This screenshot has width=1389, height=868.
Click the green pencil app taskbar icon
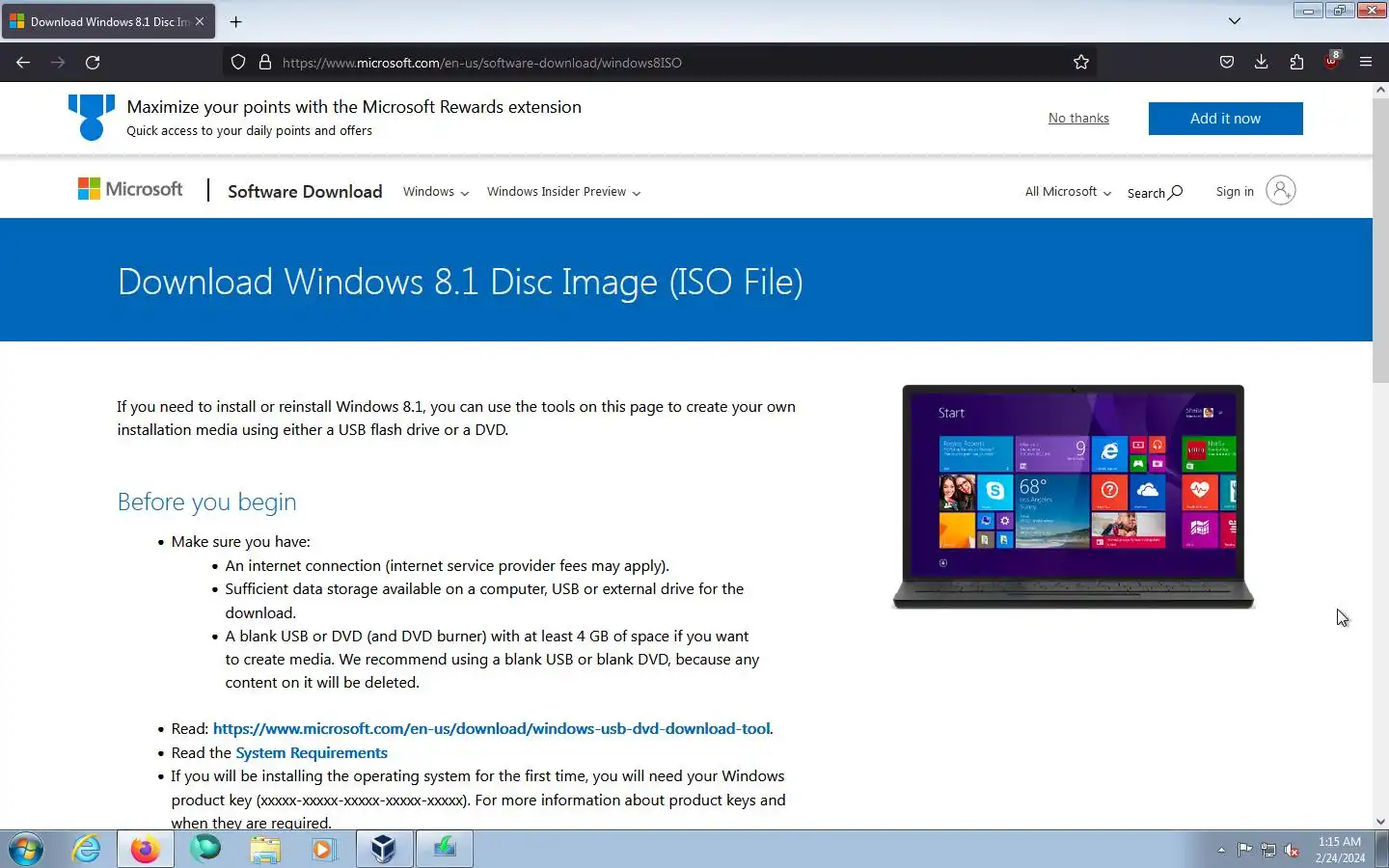click(x=445, y=850)
